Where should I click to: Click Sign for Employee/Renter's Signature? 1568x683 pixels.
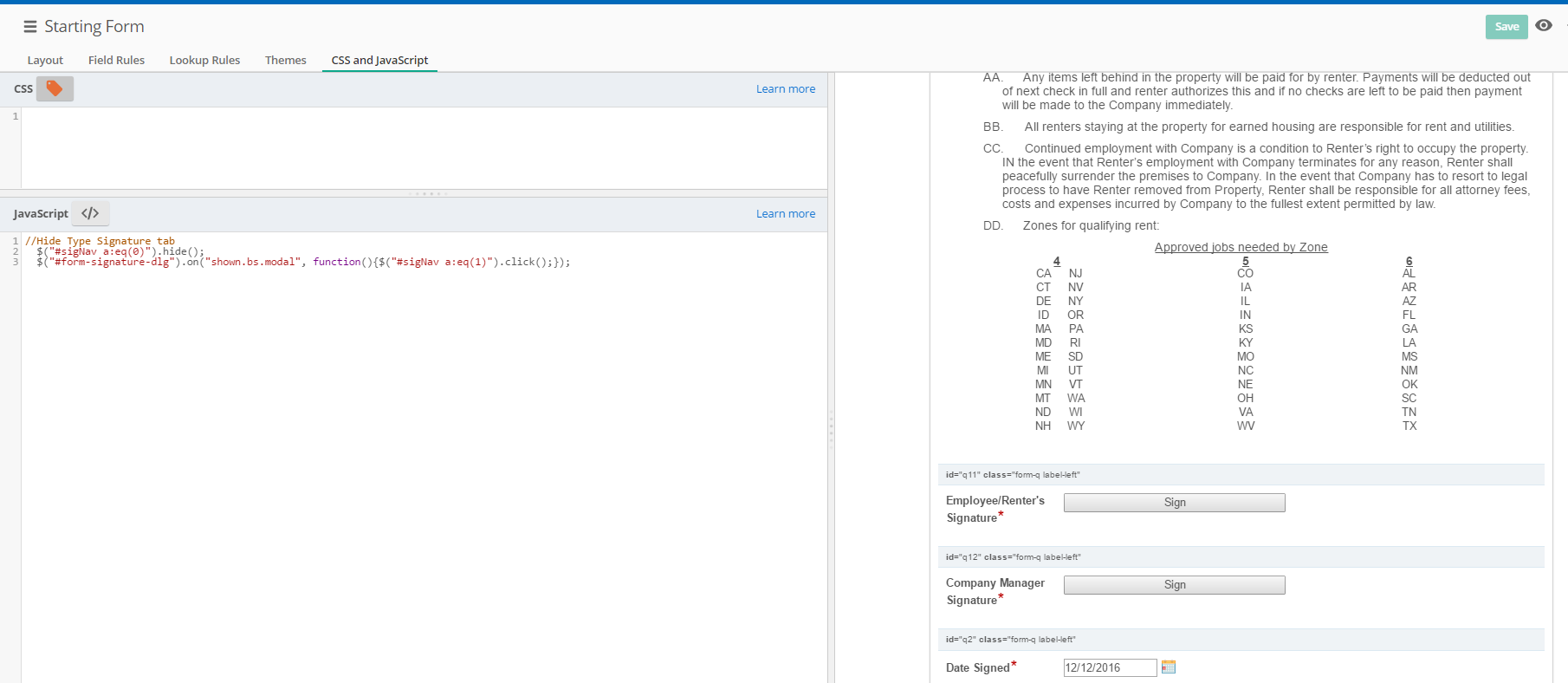tap(1174, 503)
